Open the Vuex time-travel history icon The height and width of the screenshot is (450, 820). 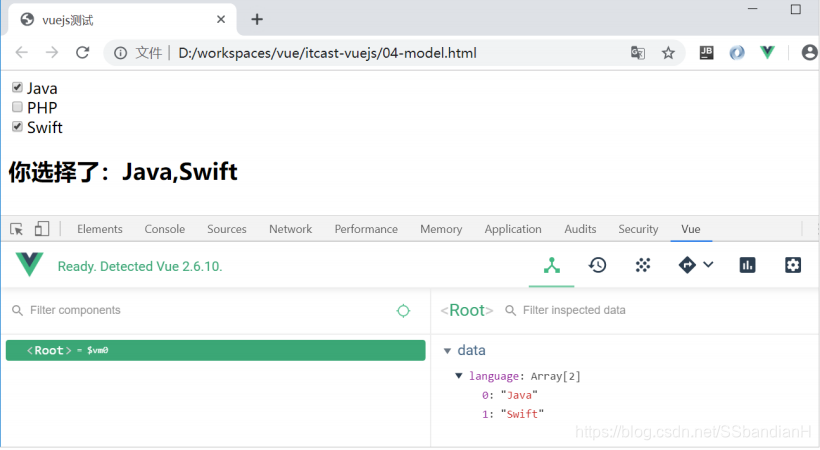pyautogui.click(x=597, y=265)
